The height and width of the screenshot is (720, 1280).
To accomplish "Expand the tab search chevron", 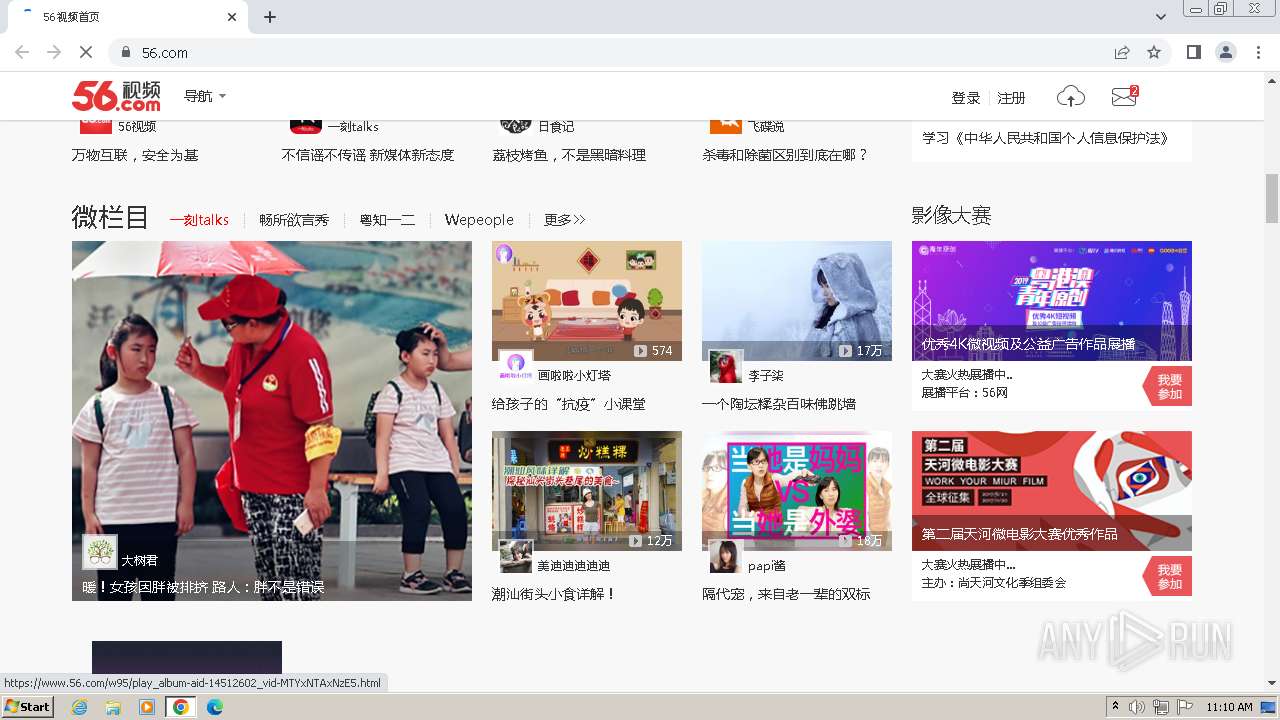I will (x=1161, y=17).
